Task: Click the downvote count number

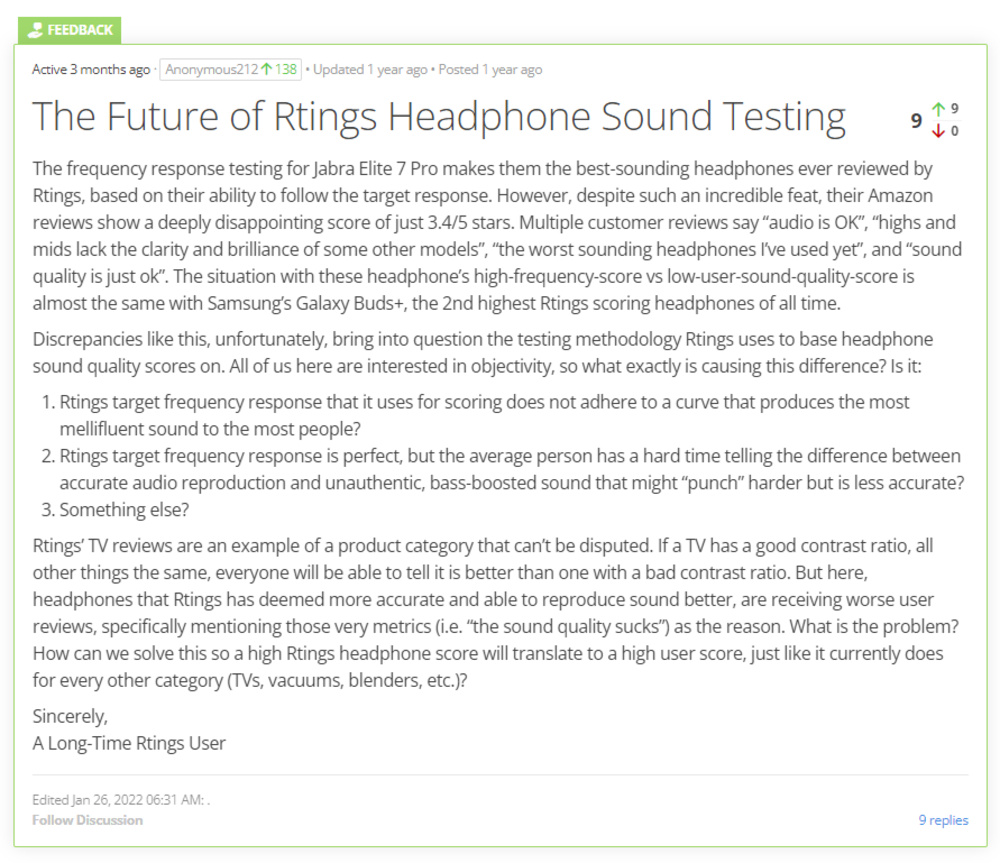Action: [x=955, y=131]
